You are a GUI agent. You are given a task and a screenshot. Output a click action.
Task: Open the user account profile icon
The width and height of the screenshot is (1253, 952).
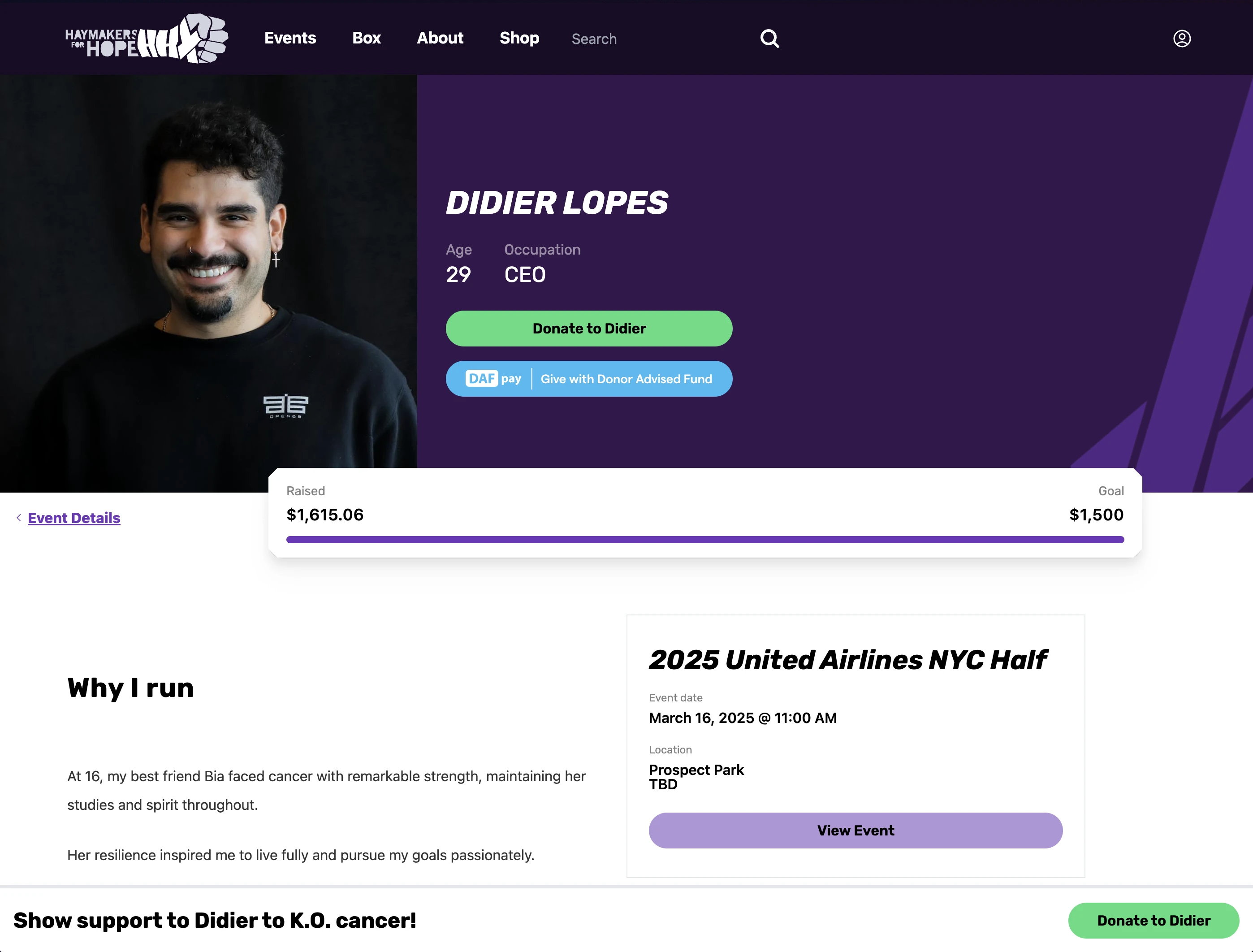pyautogui.click(x=1182, y=39)
